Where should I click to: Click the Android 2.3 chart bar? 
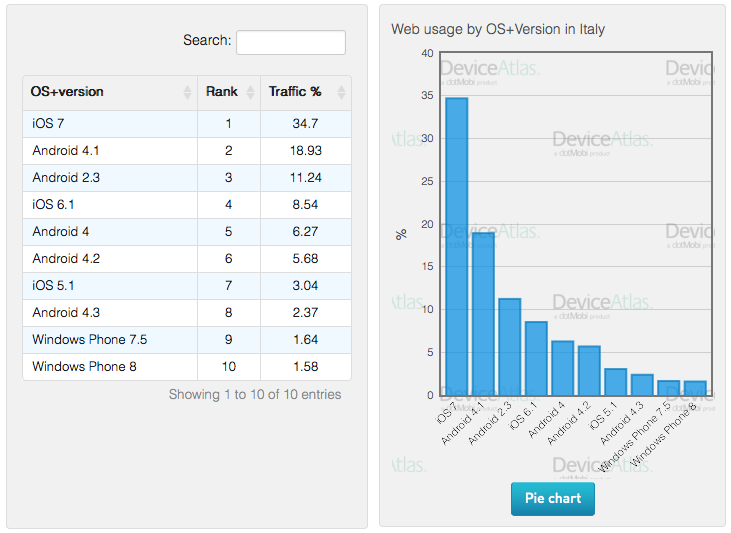point(509,347)
